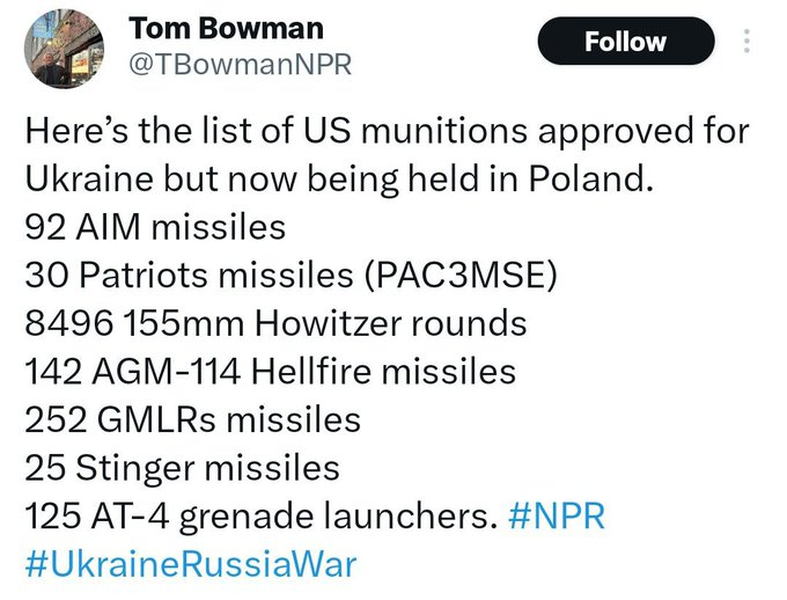This screenshot has width=787, height=600.
Task: Follow Tom Bowman with the Follow button
Action: point(626,41)
